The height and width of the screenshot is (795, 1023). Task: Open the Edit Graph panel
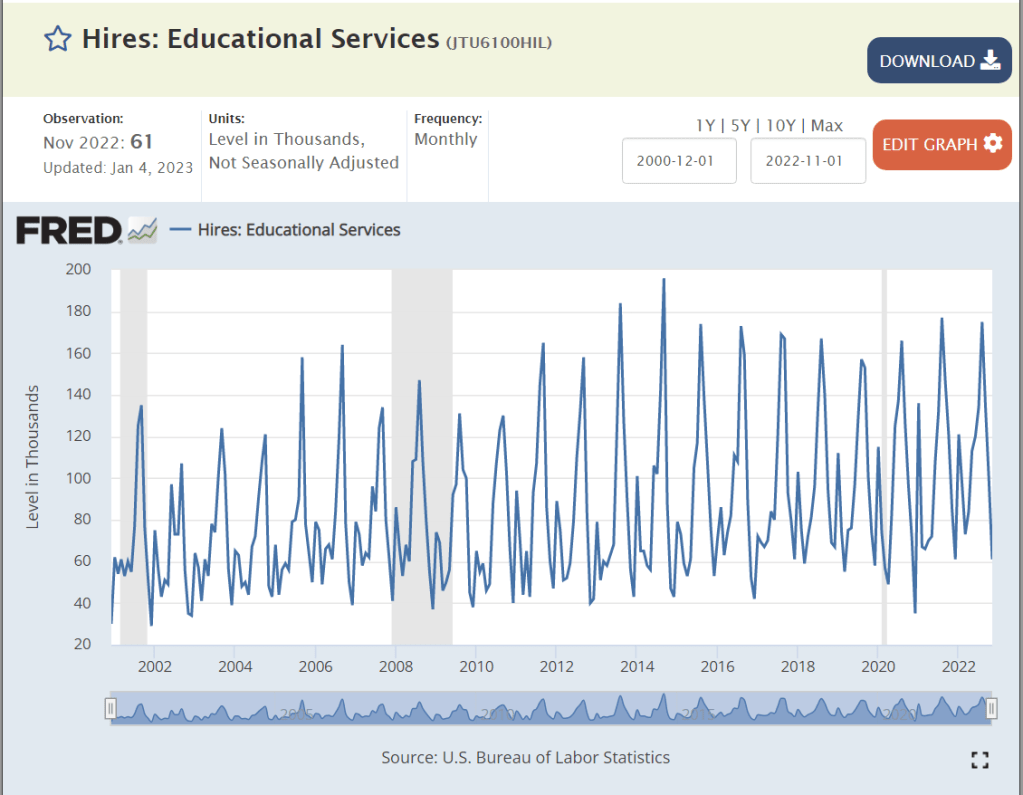pos(941,144)
